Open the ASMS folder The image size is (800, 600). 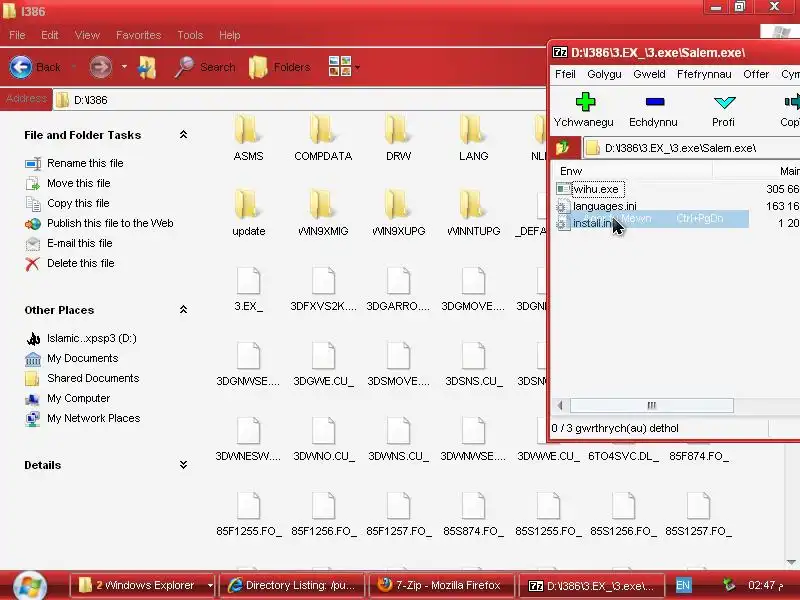pyautogui.click(x=248, y=139)
